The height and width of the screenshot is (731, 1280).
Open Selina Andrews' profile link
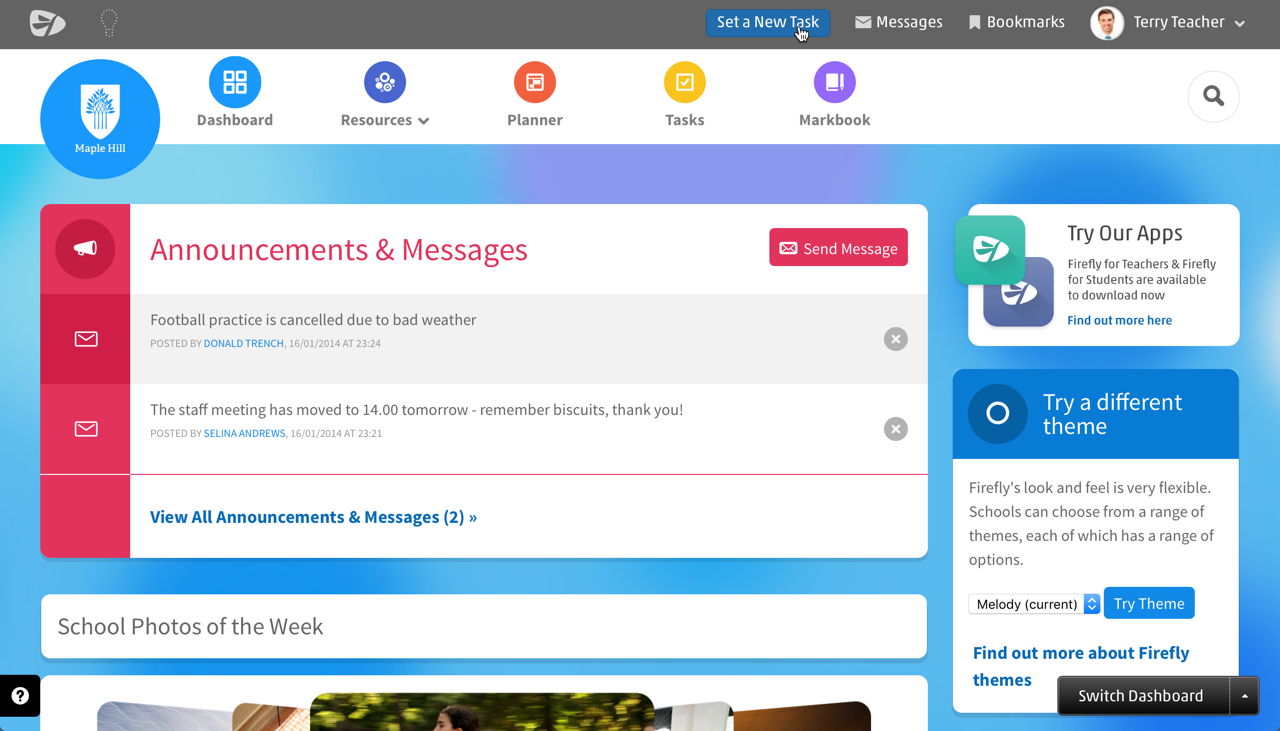click(245, 433)
